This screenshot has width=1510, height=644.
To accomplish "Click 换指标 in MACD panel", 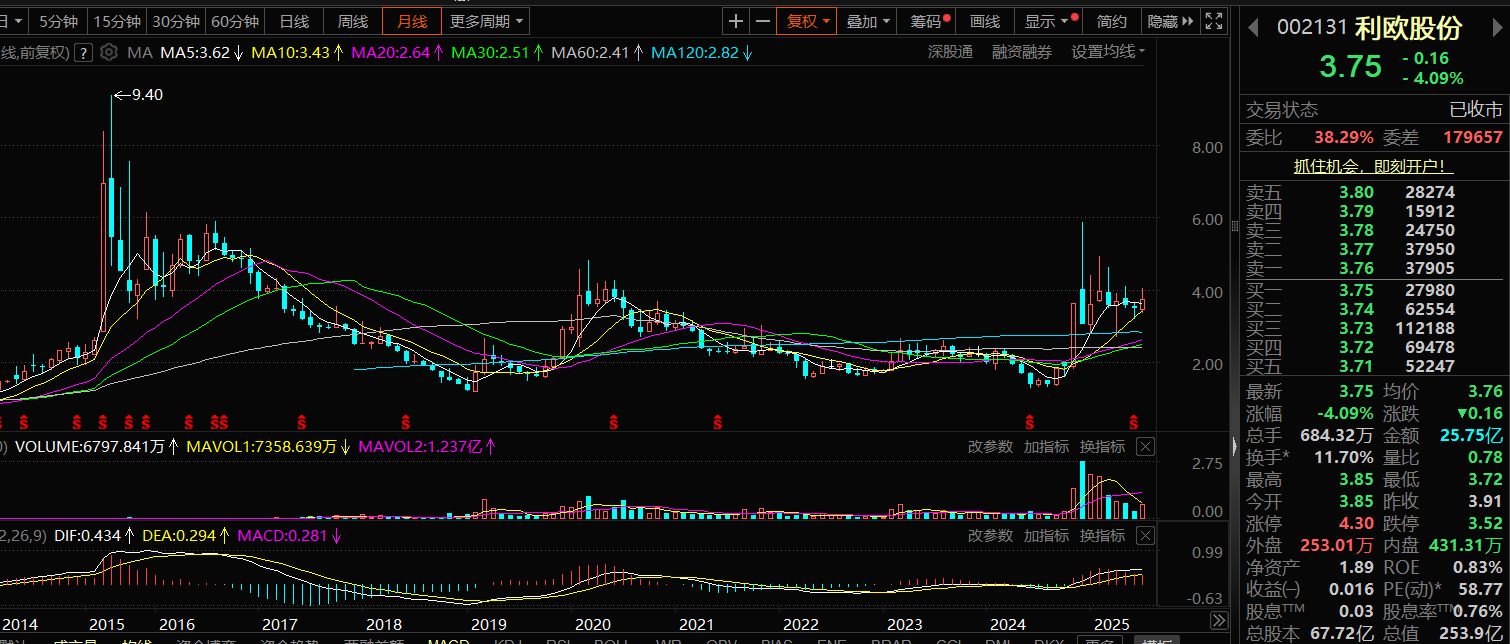I will click(1102, 536).
